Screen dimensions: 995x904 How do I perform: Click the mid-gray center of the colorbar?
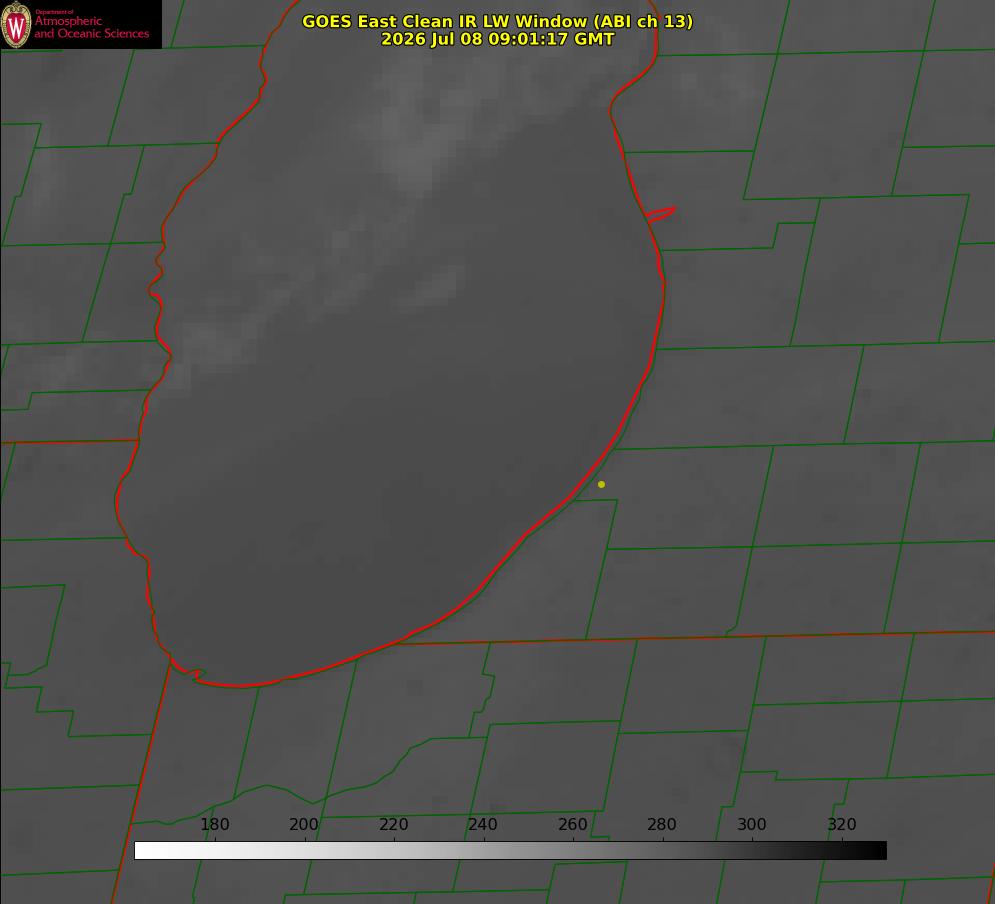[x=511, y=851]
